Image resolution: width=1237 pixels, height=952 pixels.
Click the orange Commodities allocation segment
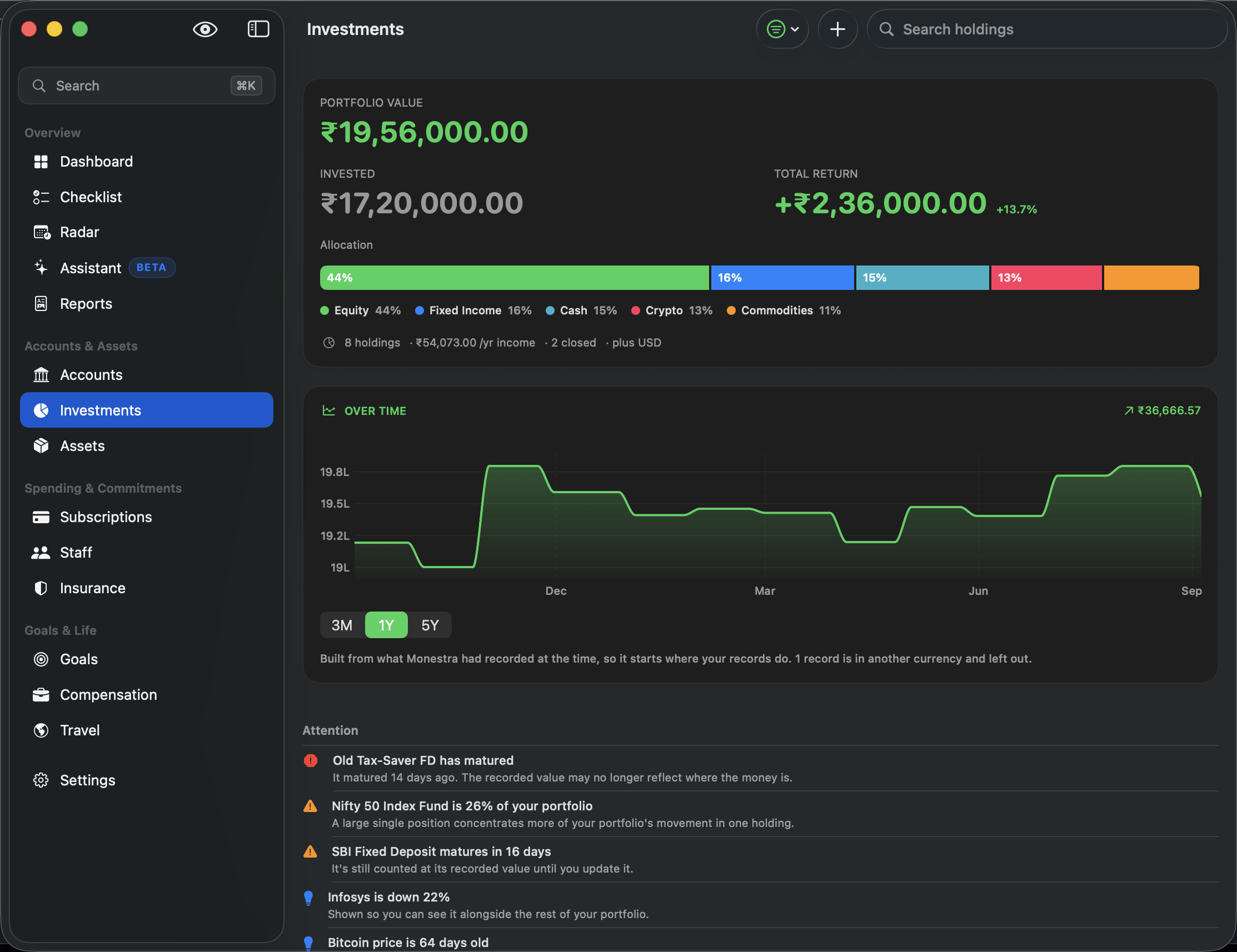point(1151,277)
